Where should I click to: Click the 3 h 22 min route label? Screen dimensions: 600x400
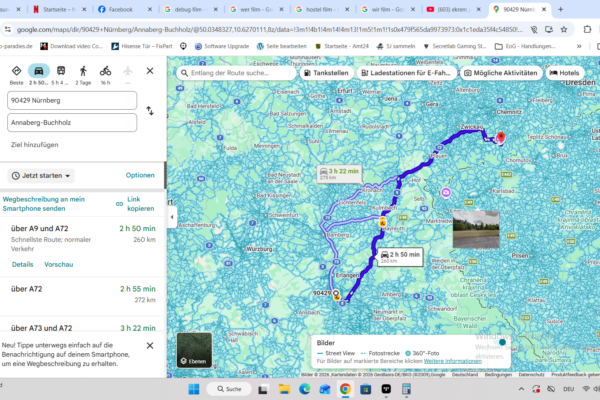coord(340,174)
